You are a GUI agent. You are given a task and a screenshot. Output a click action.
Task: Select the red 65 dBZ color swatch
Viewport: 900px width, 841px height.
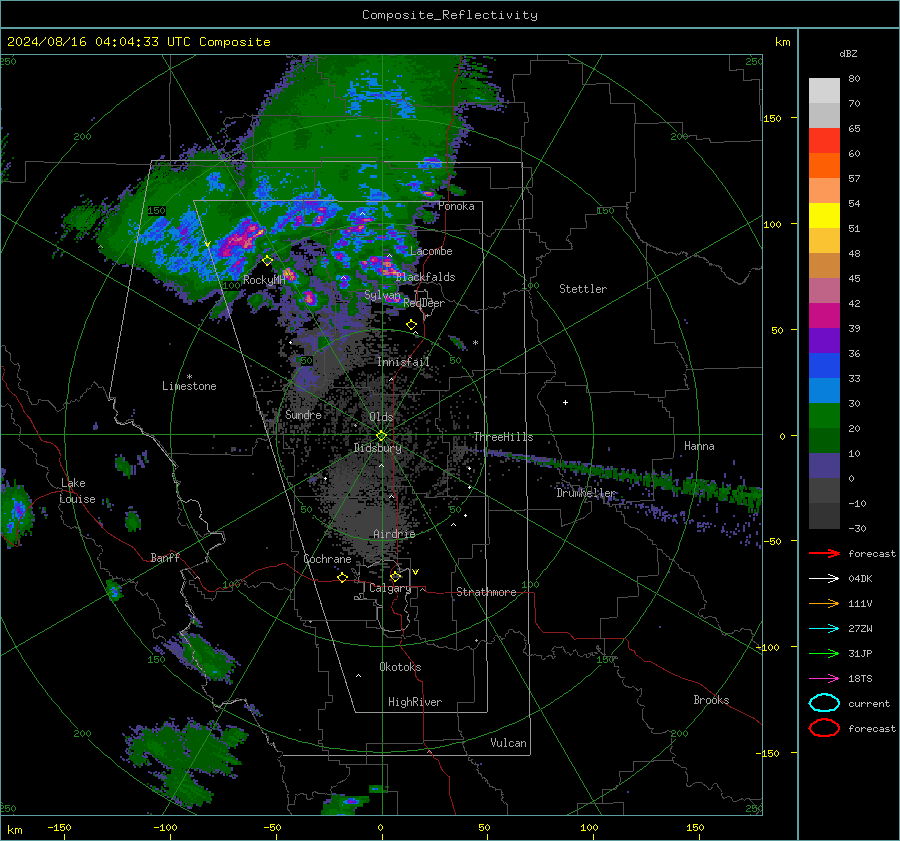tap(824, 141)
